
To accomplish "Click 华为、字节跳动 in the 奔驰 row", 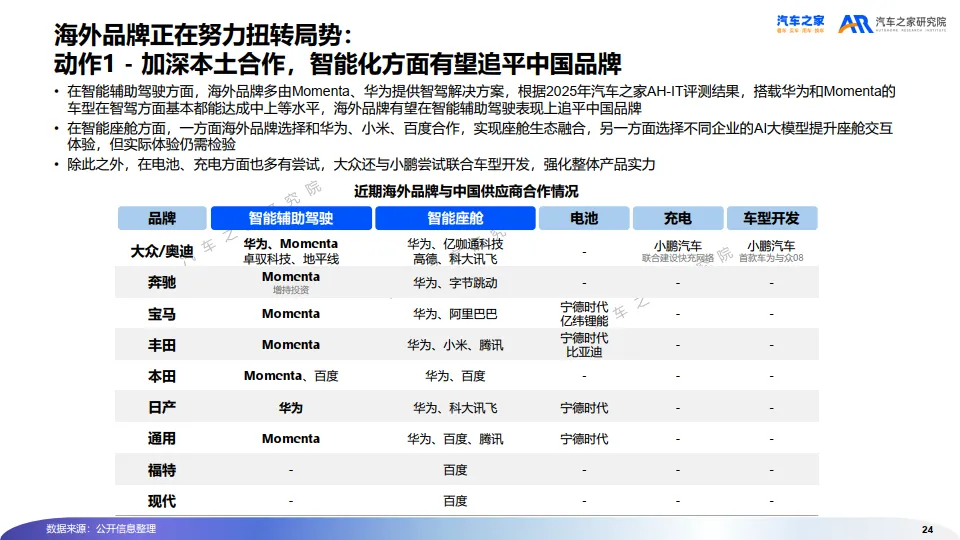I will point(455,283).
